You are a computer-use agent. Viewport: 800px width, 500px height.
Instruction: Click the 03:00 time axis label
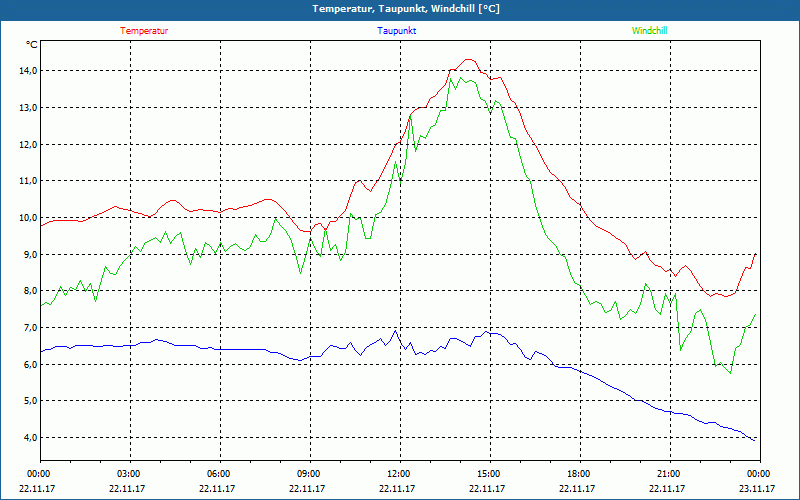pos(130,474)
